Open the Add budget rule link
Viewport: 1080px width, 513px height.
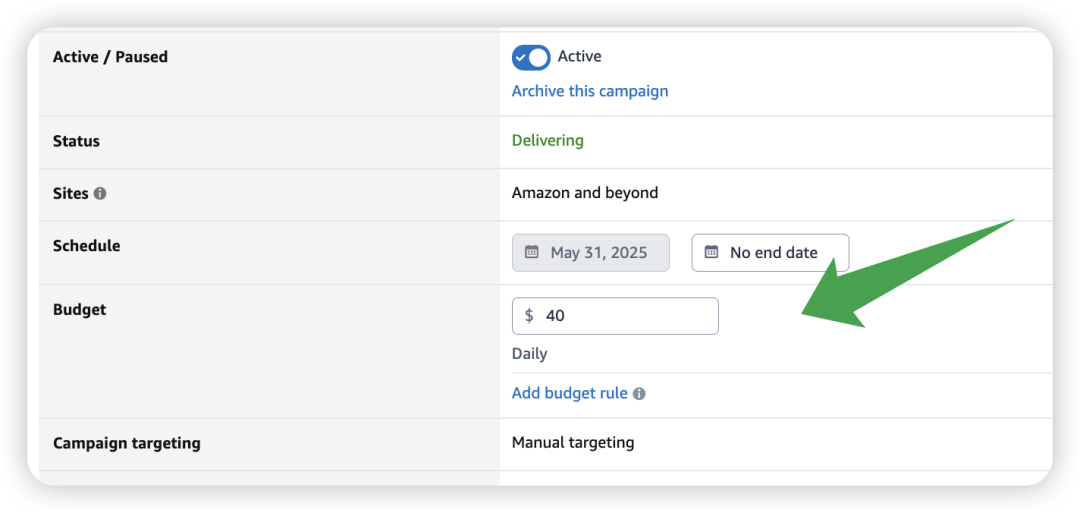(x=569, y=393)
